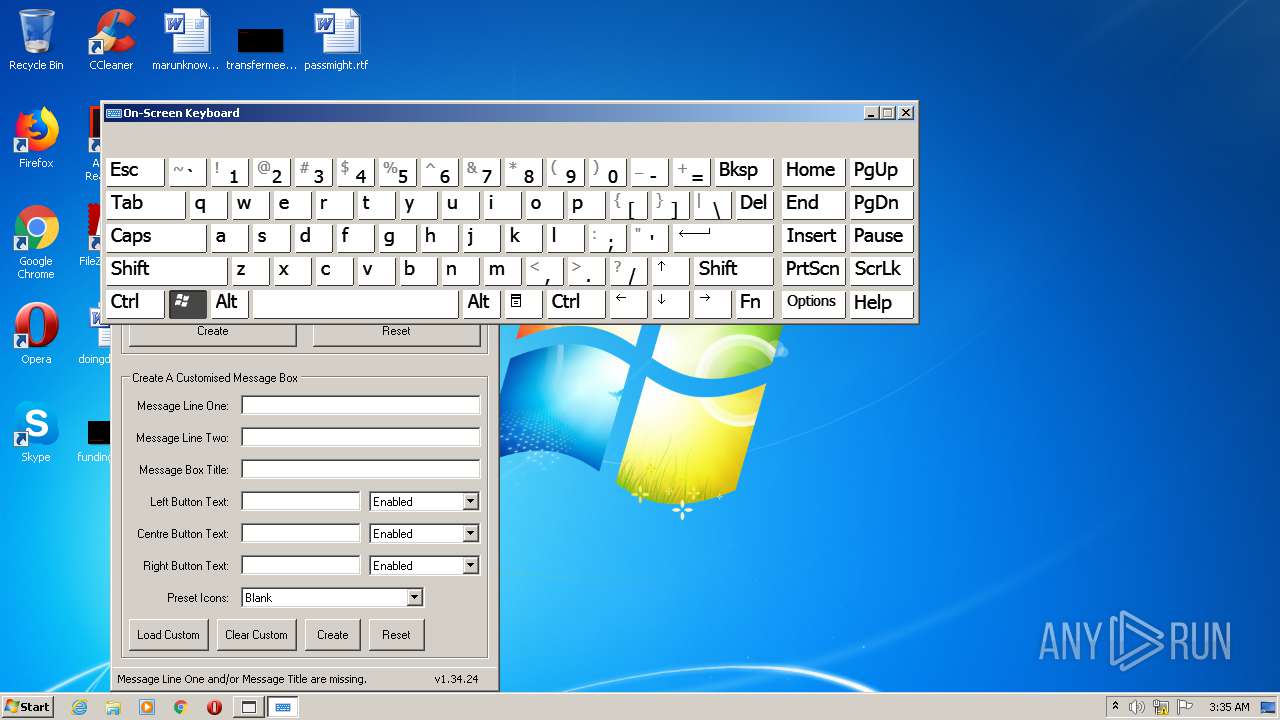Image resolution: width=1280 pixels, height=720 pixels.
Task: Open the Start menu
Action: tap(27, 707)
